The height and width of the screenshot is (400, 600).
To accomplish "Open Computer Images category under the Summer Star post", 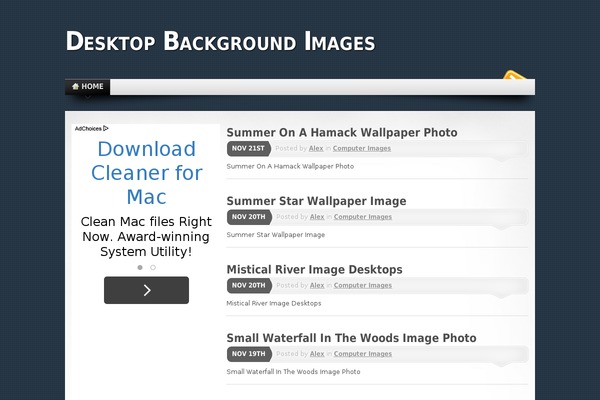I will point(363,217).
